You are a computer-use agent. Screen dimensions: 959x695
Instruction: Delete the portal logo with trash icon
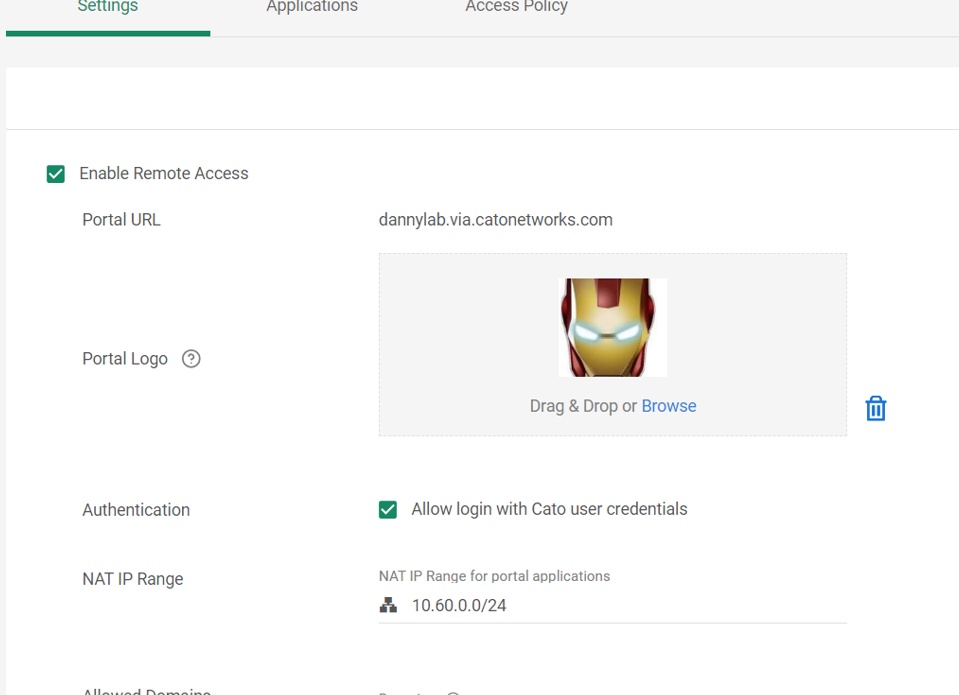[x=876, y=408]
